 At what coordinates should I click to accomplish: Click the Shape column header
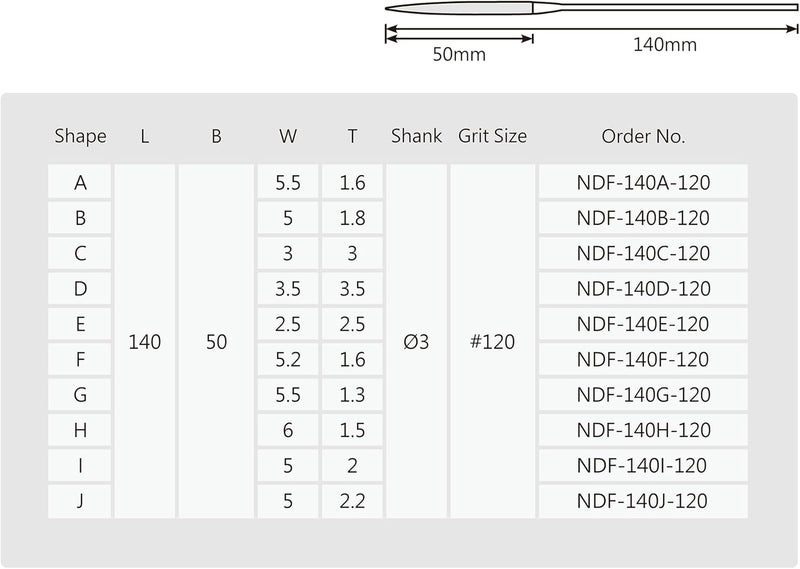[x=80, y=136]
